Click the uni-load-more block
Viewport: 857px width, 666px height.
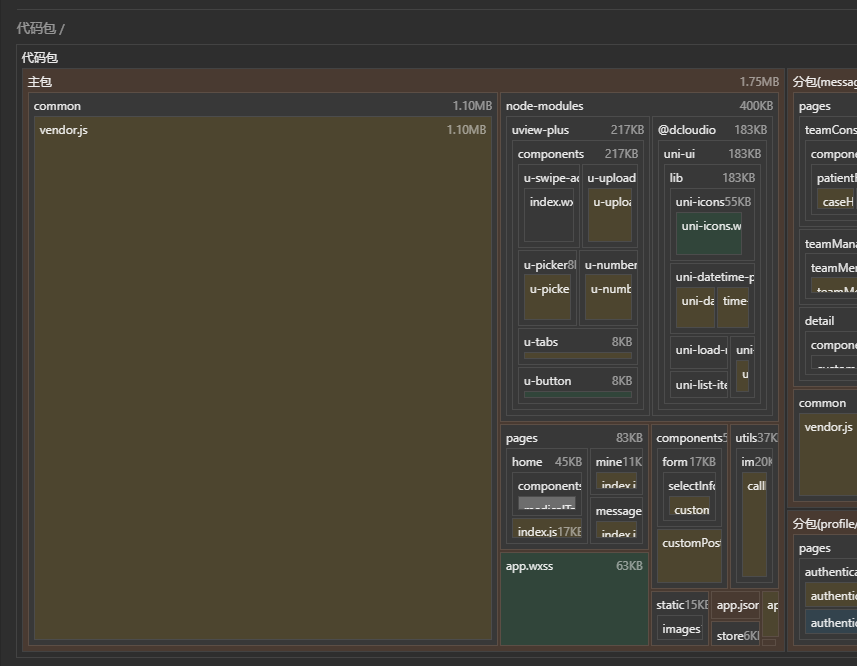click(x=700, y=351)
